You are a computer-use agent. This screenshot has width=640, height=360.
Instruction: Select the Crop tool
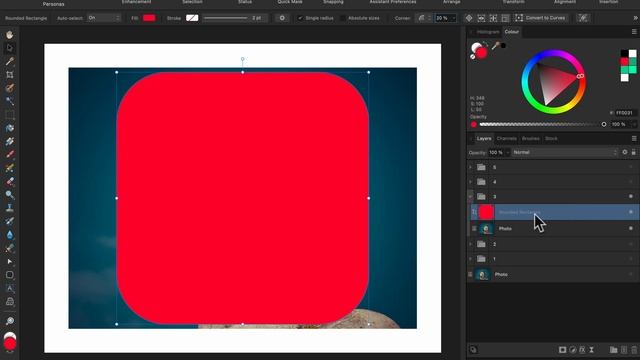coord(10,75)
